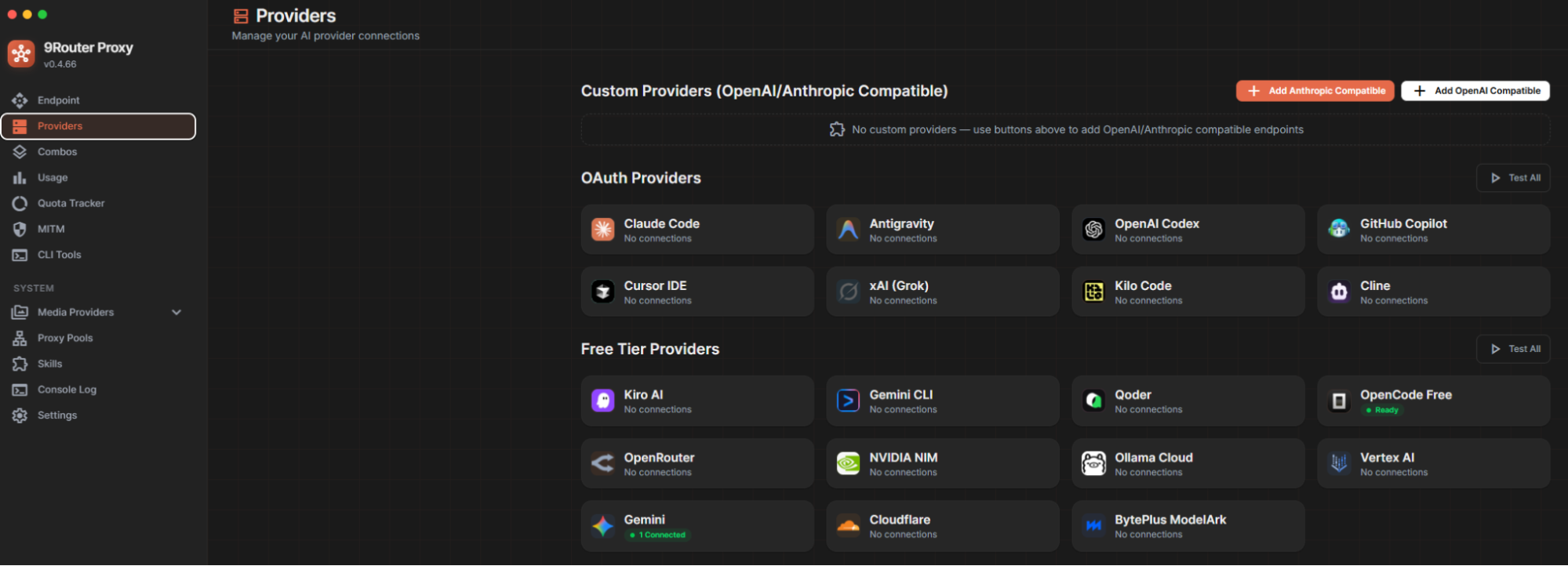Screen dimensions: 1568x566
Task: Click Add Anthropic Compatible button
Action: click(x=1315, y=91)
